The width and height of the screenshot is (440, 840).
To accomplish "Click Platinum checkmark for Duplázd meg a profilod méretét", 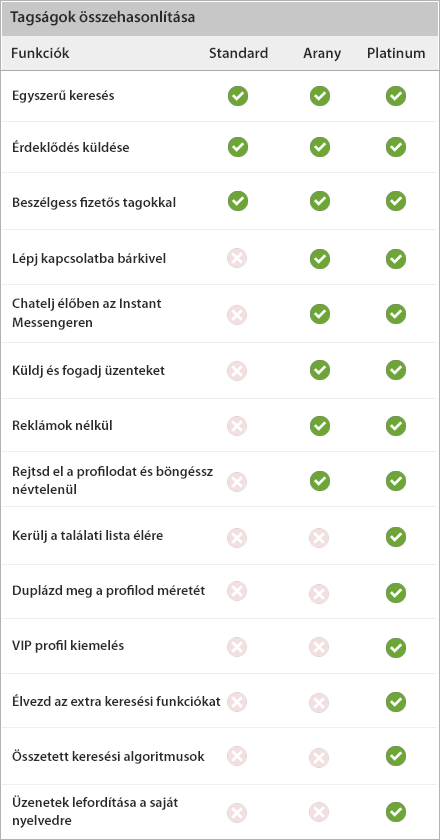I will (x=396, y=593).
